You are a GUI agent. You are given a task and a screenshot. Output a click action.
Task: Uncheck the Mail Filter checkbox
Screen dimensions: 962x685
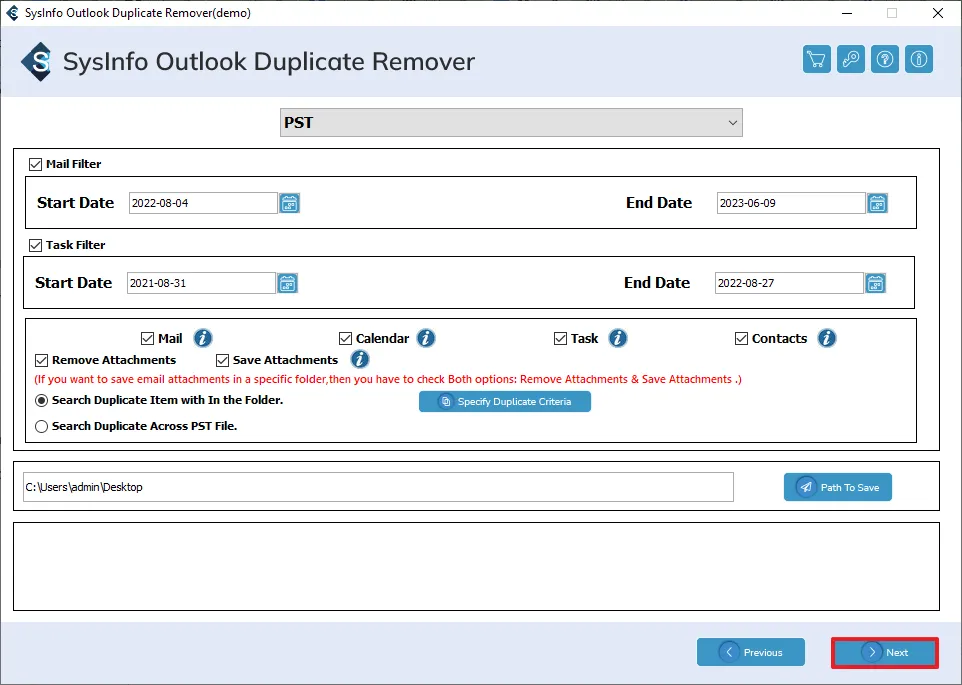(x=36, y=164)
